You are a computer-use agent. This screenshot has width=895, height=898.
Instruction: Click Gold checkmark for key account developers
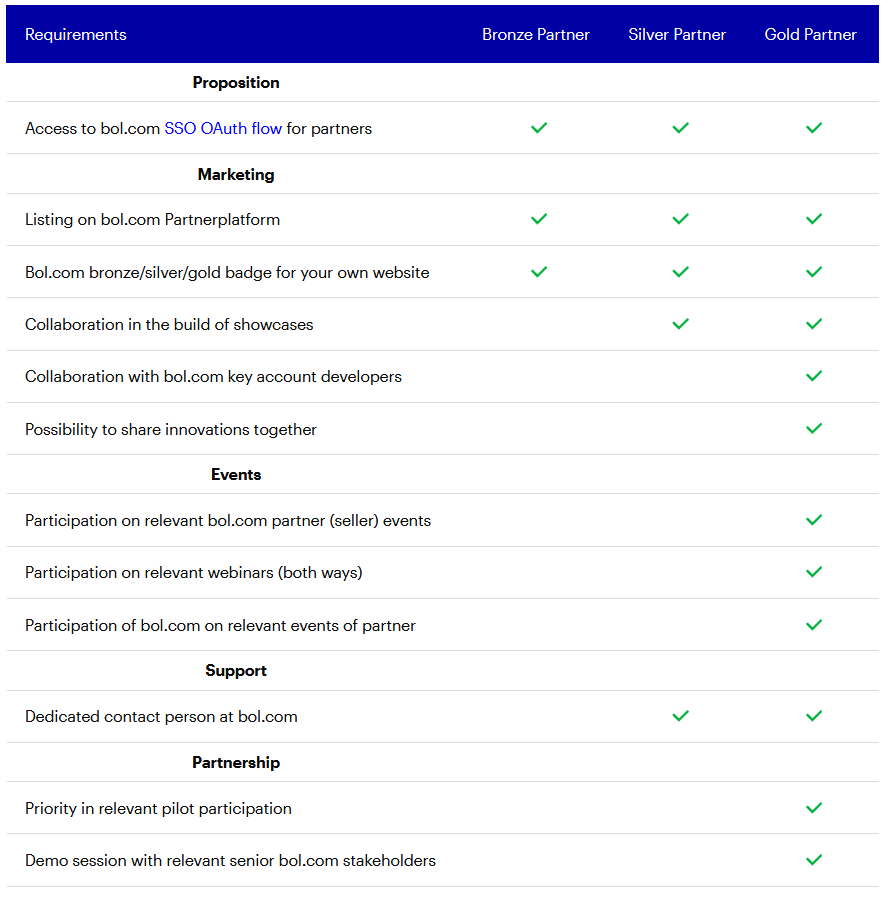(x=814, y=376)
